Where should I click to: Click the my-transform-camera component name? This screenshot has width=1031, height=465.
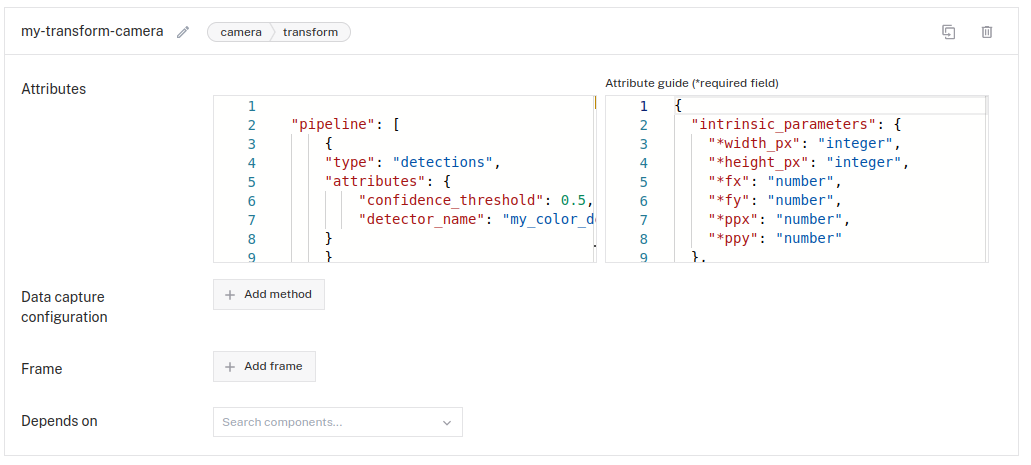click(x=92, y=32)
